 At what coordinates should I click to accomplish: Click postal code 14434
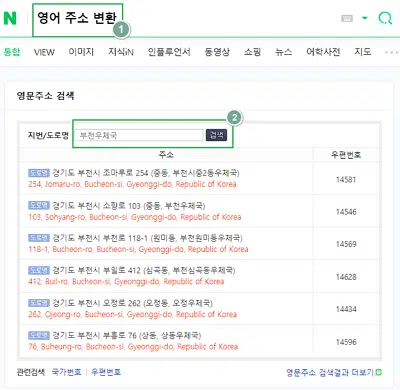(x=346, y=309)
